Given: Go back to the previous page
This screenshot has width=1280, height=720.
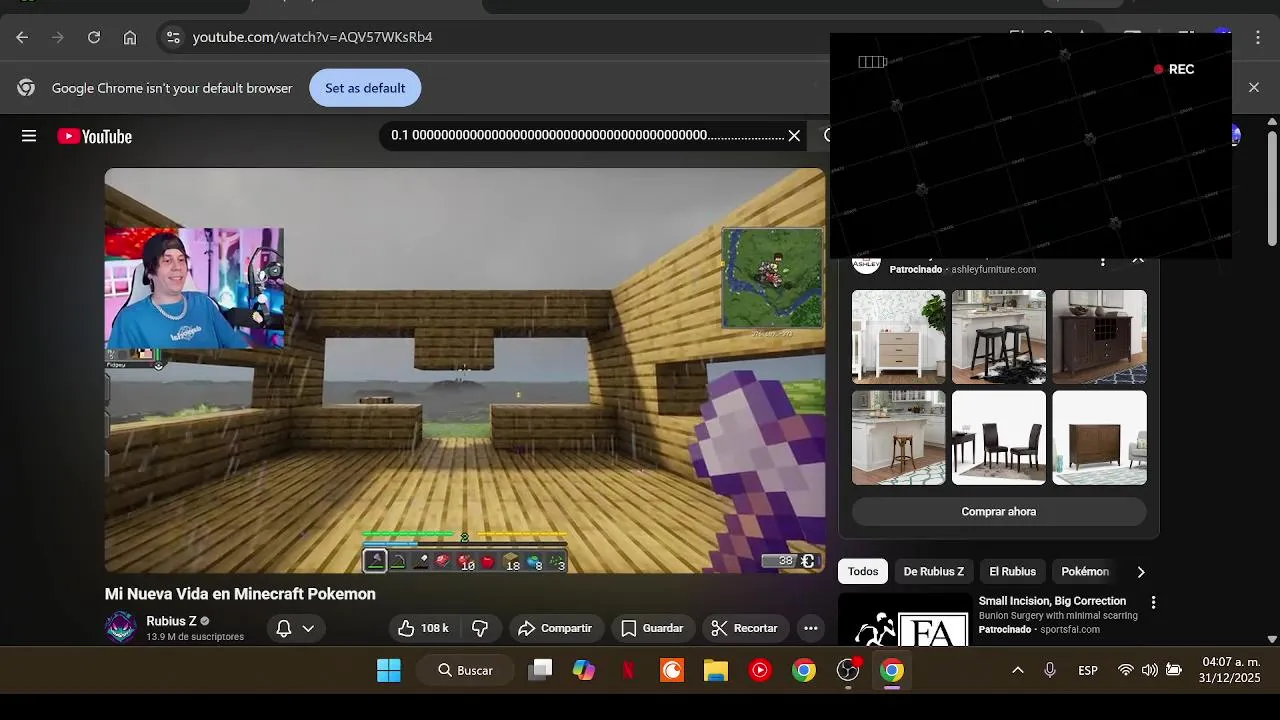Looking at the screenshot, I should (22, 37).
